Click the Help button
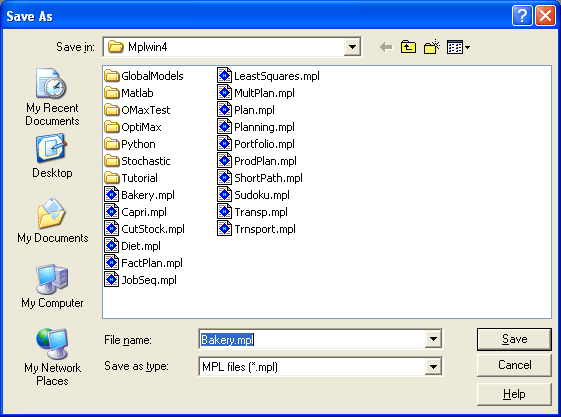Screen dimensions: 561x417 [514, 394]
